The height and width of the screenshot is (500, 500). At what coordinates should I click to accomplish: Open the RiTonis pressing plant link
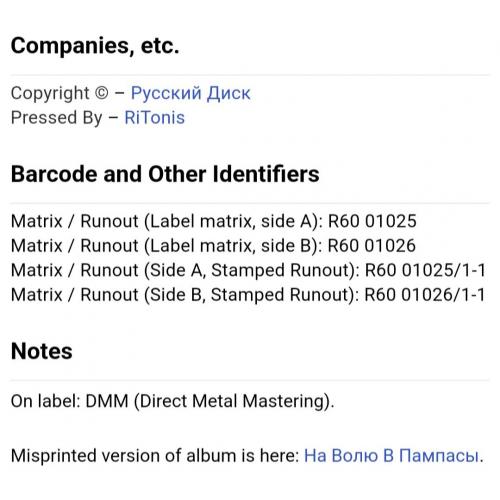(x=154, y=118)
